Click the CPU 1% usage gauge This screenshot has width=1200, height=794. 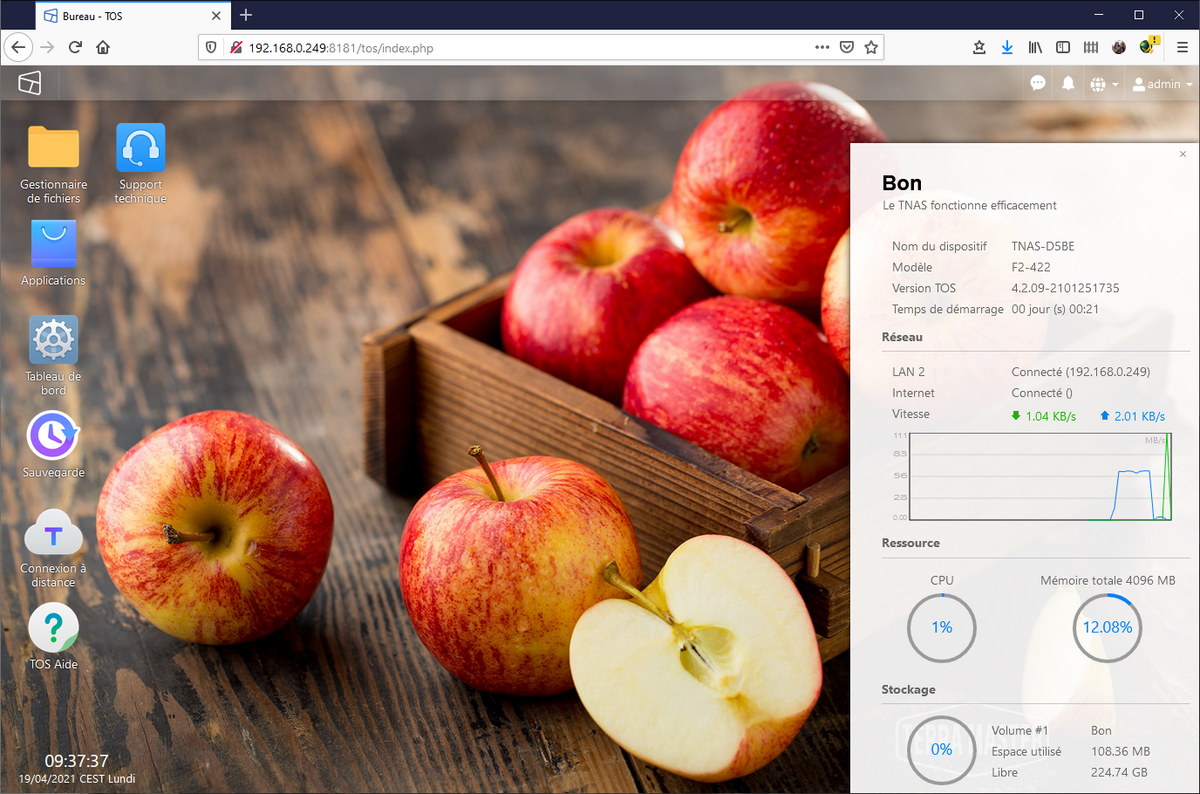(941, 628)
